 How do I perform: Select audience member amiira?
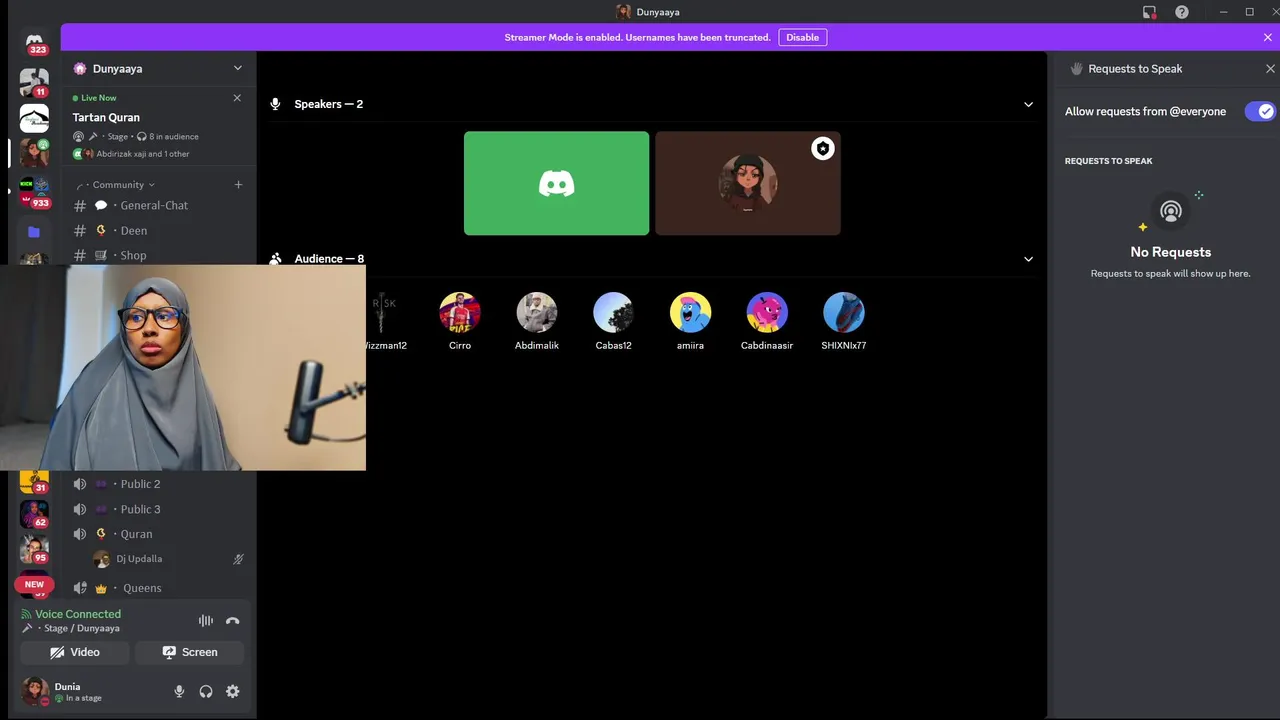coord(690,322)
